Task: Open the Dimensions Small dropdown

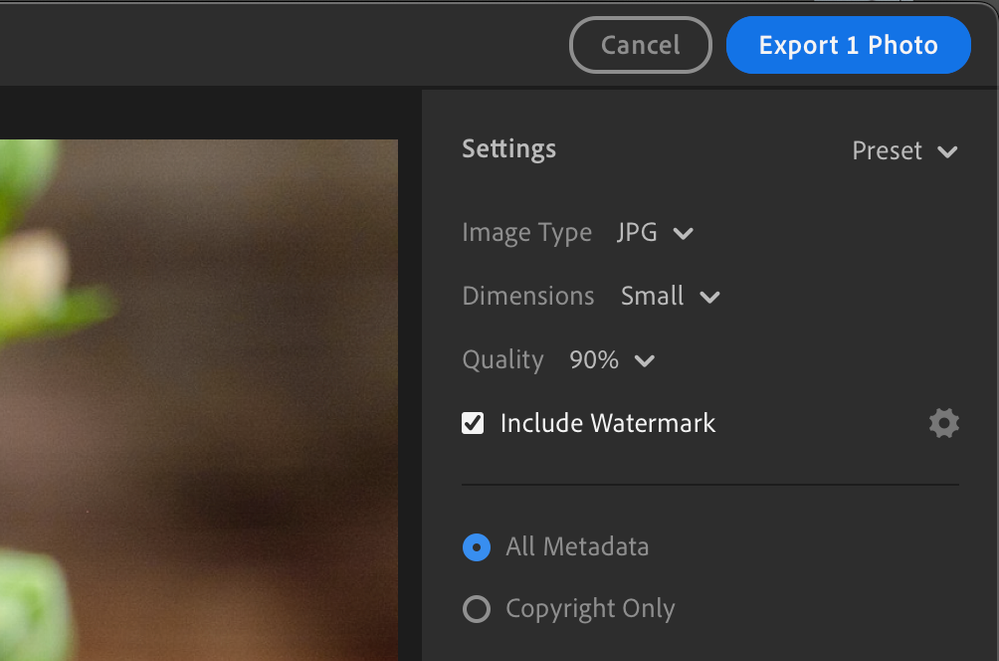Action: click(653, 296)
